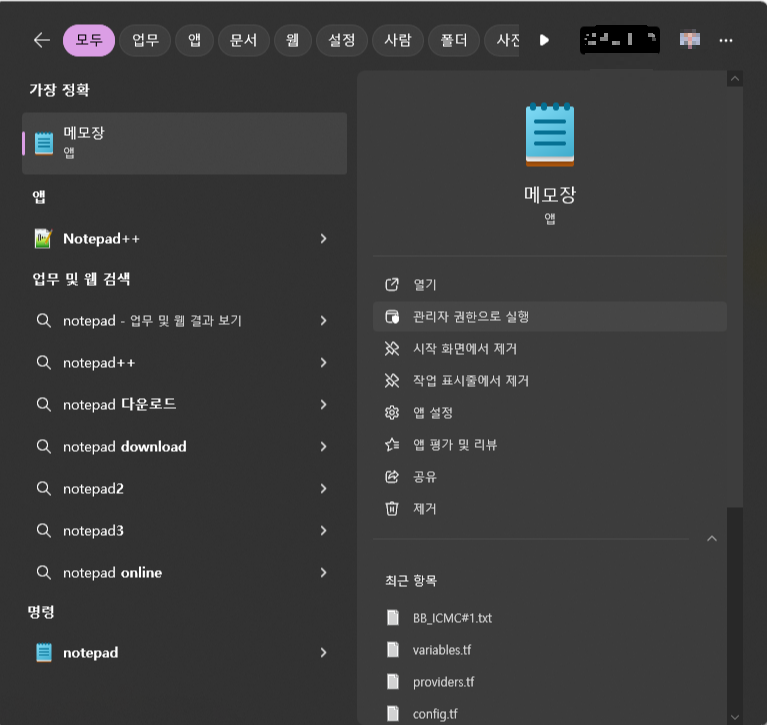Screen dimensions: 767x725
Task: Open the three-dot options menu
Action: (726, 40)
